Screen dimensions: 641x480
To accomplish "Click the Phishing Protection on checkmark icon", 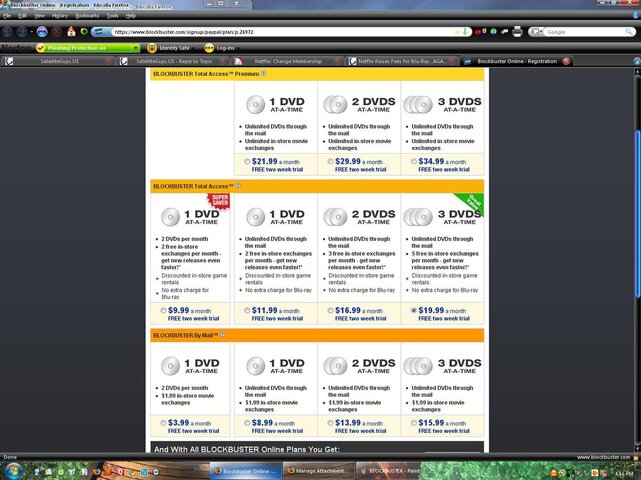I will 40,48.
